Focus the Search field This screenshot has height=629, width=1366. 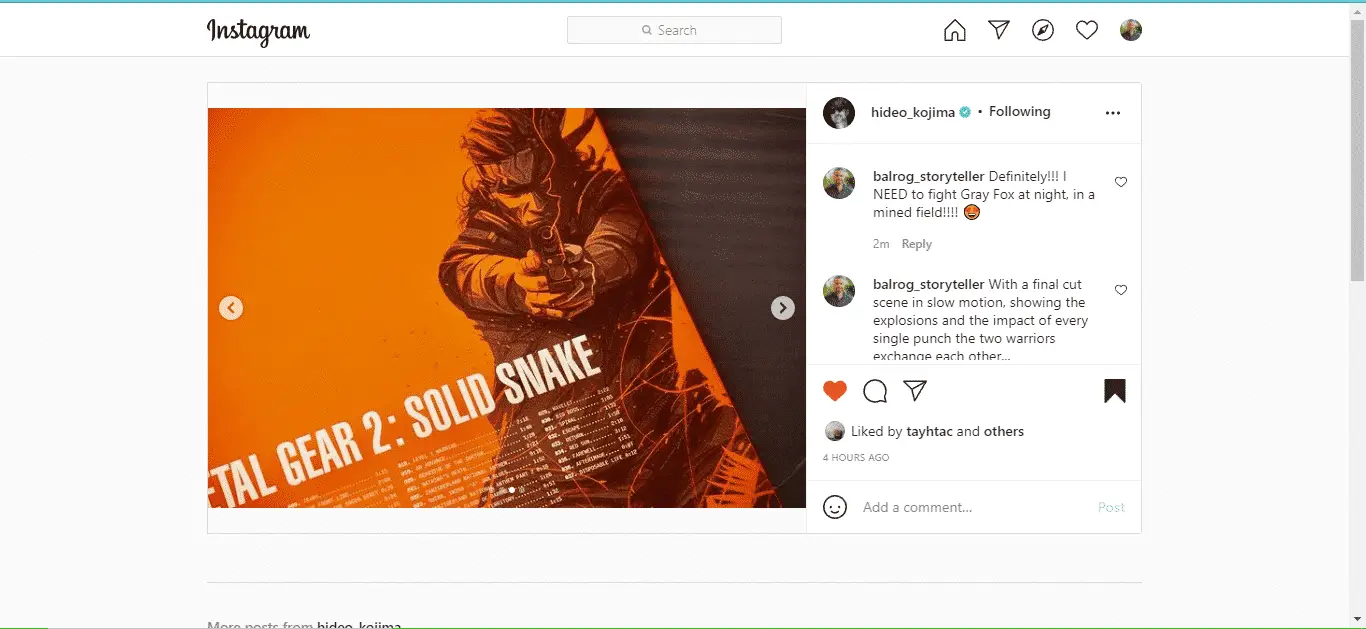[x=674, y=30]
